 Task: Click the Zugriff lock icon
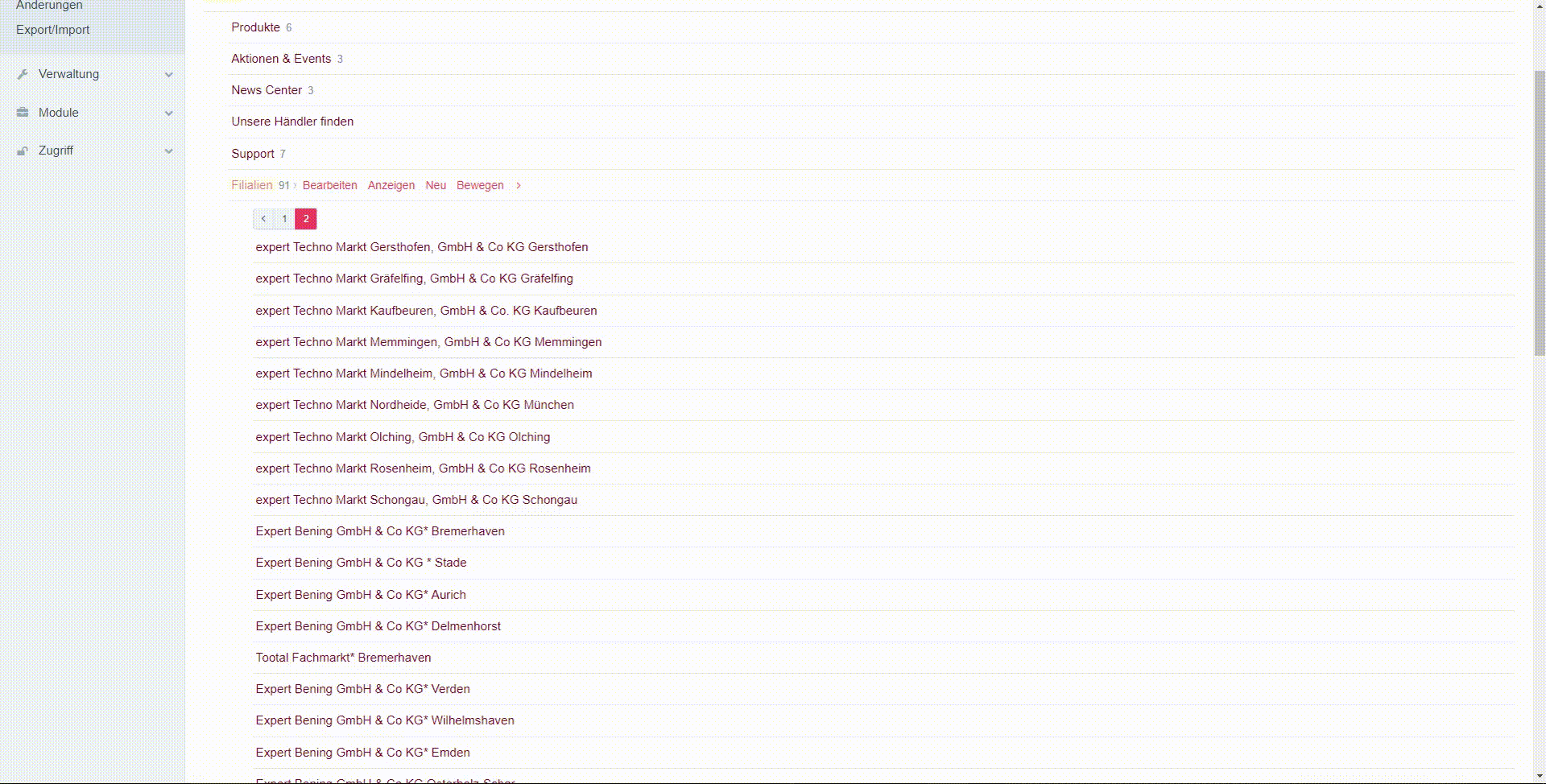coord(23,151)
